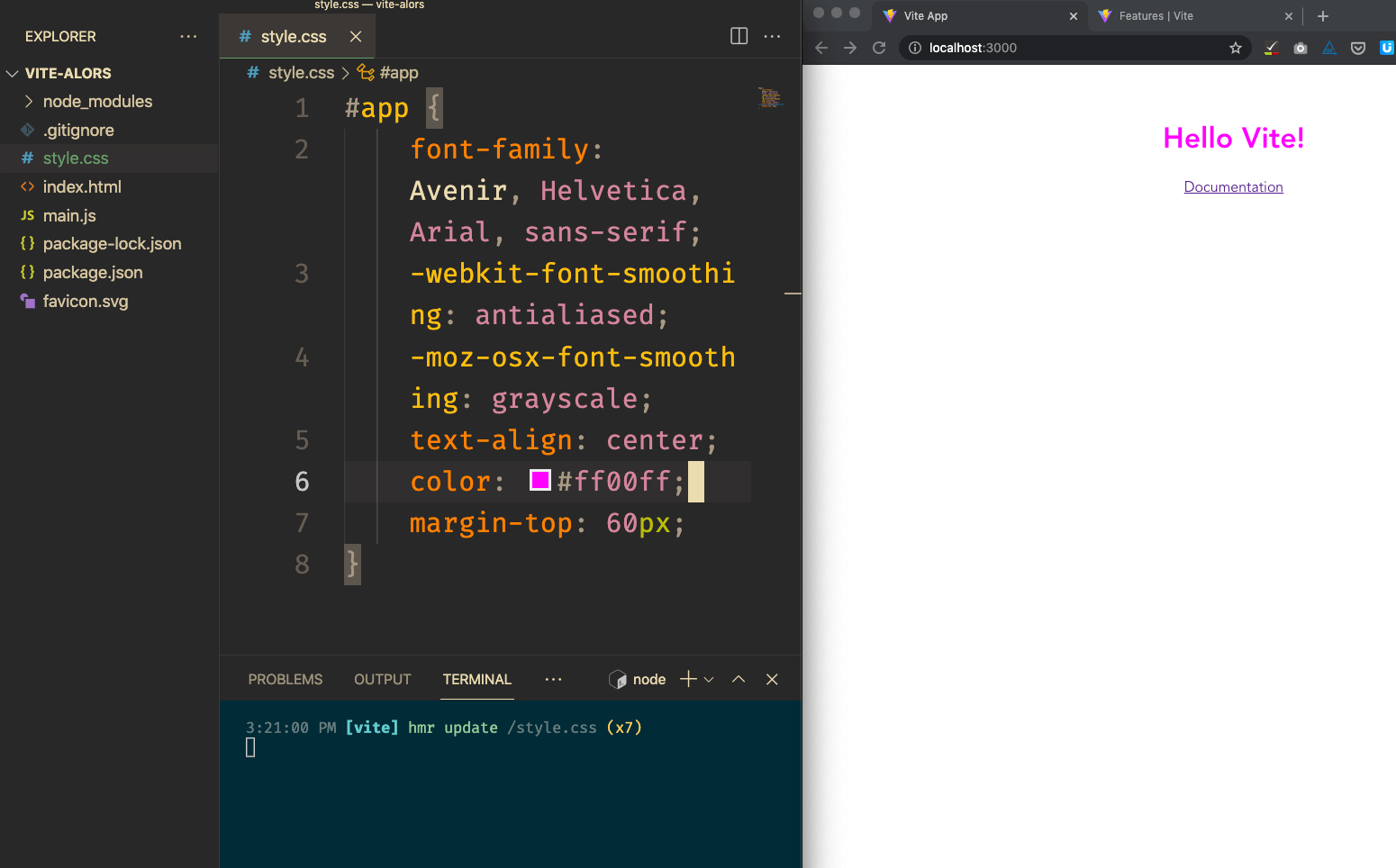Close the style.css editor tab
1396x868 pixels.
(x=356, y=36)
